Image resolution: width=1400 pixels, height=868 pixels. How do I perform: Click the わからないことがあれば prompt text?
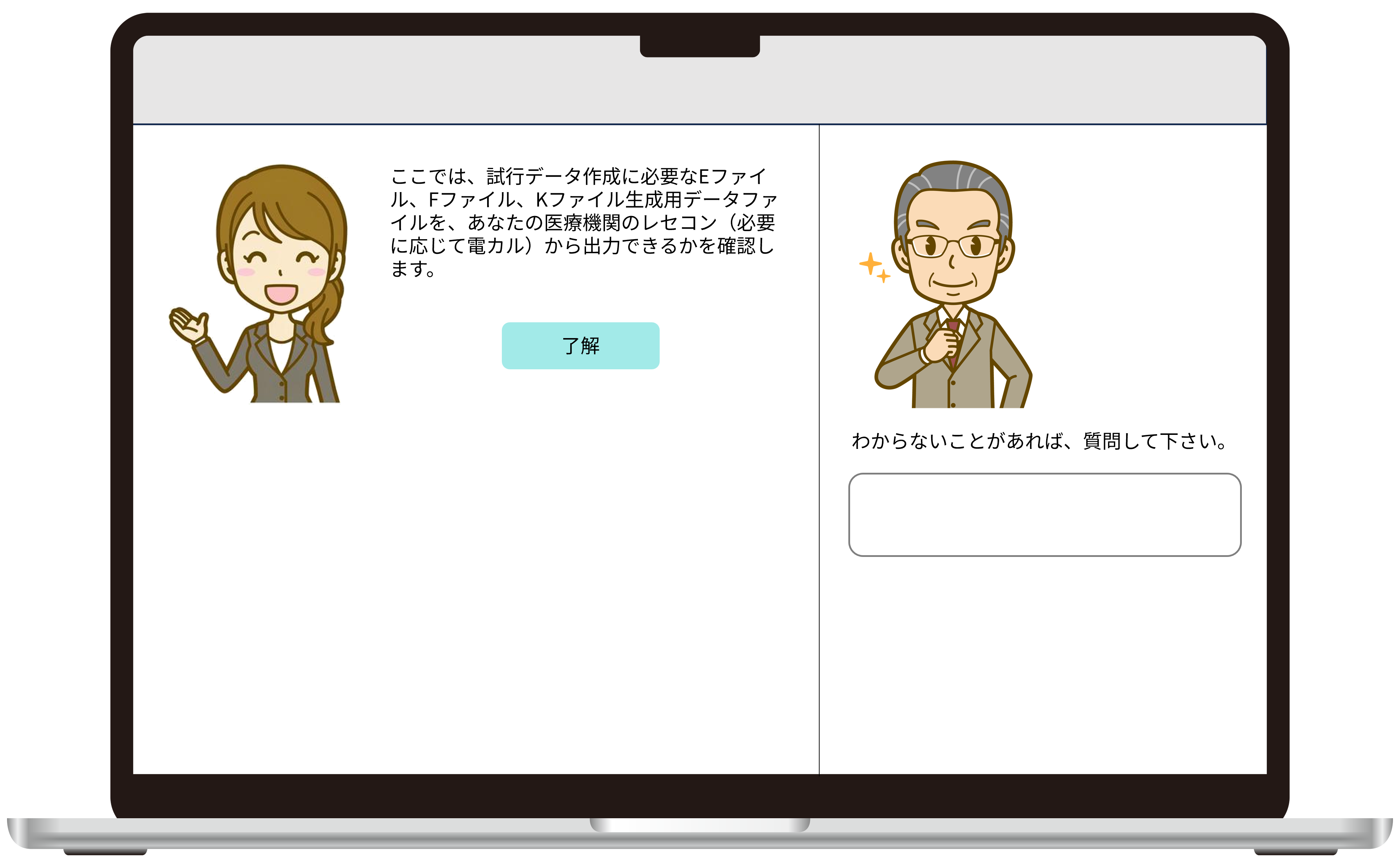pyautogui.click(x=1039, y=442)
